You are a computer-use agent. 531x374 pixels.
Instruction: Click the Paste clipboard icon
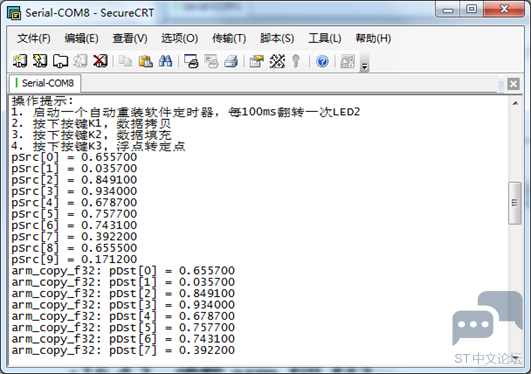146,61
